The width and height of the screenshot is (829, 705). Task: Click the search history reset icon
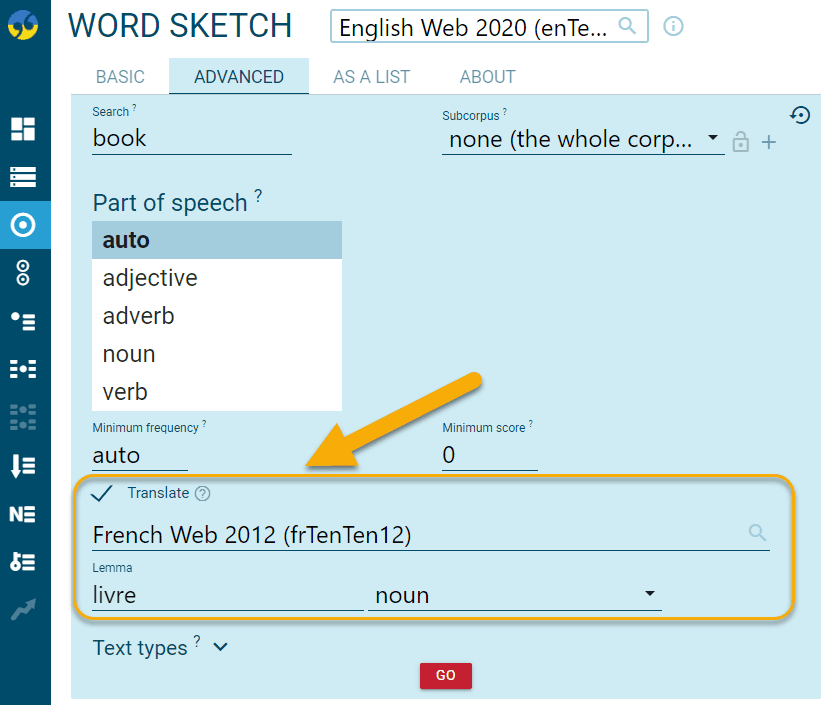pos(799,116)
